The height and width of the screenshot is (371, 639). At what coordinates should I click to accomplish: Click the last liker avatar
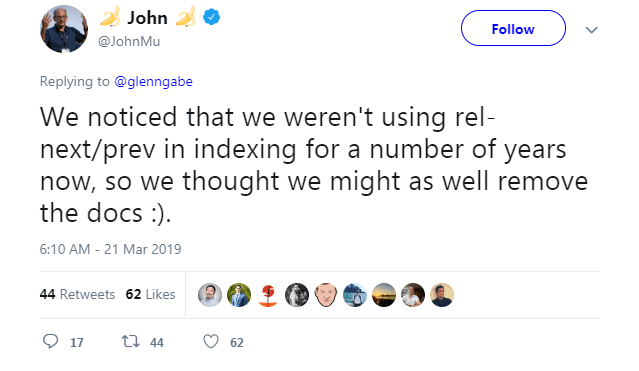pyautogui.click(x=442, y=295)
